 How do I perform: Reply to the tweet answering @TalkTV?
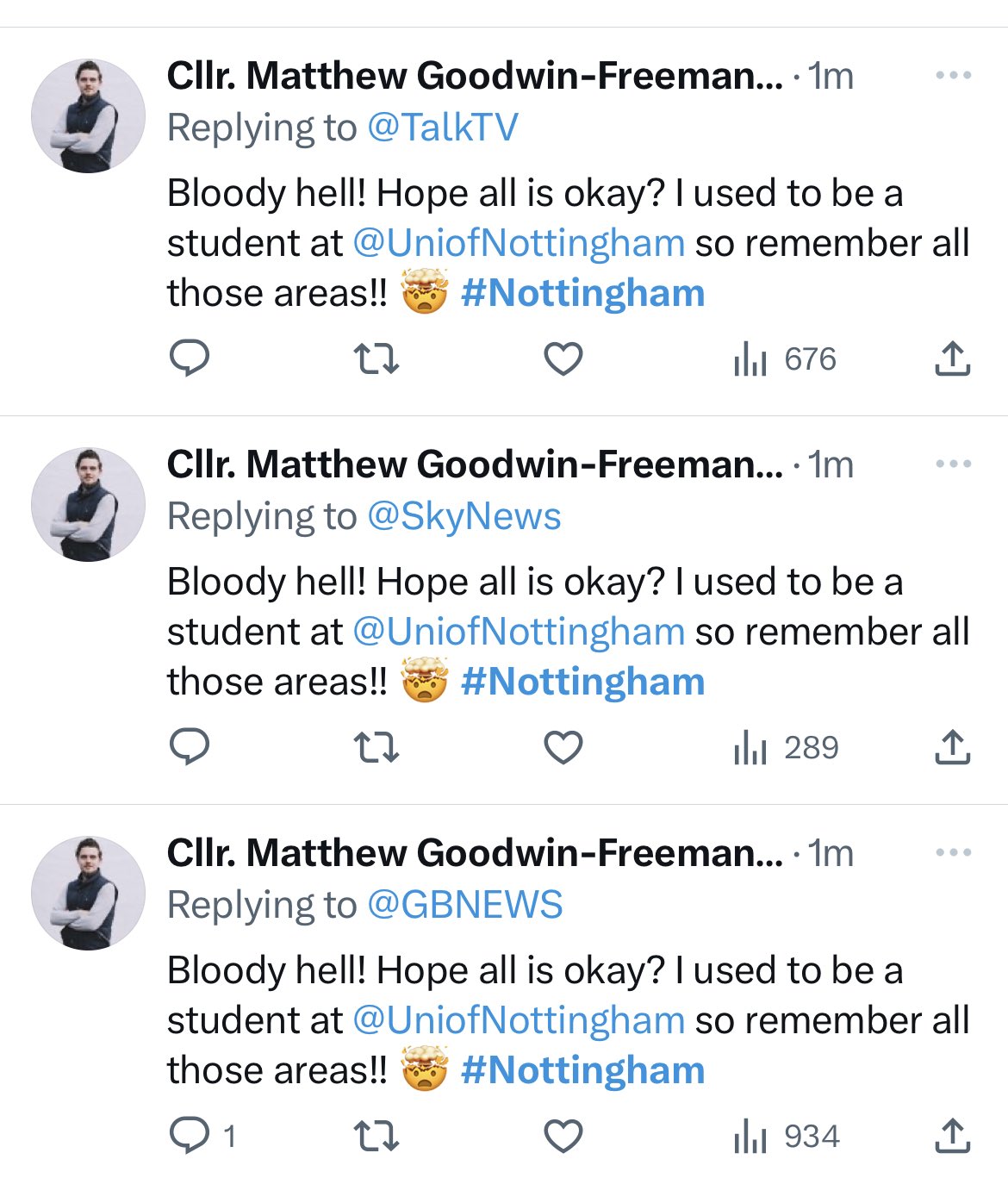point(190,358)
